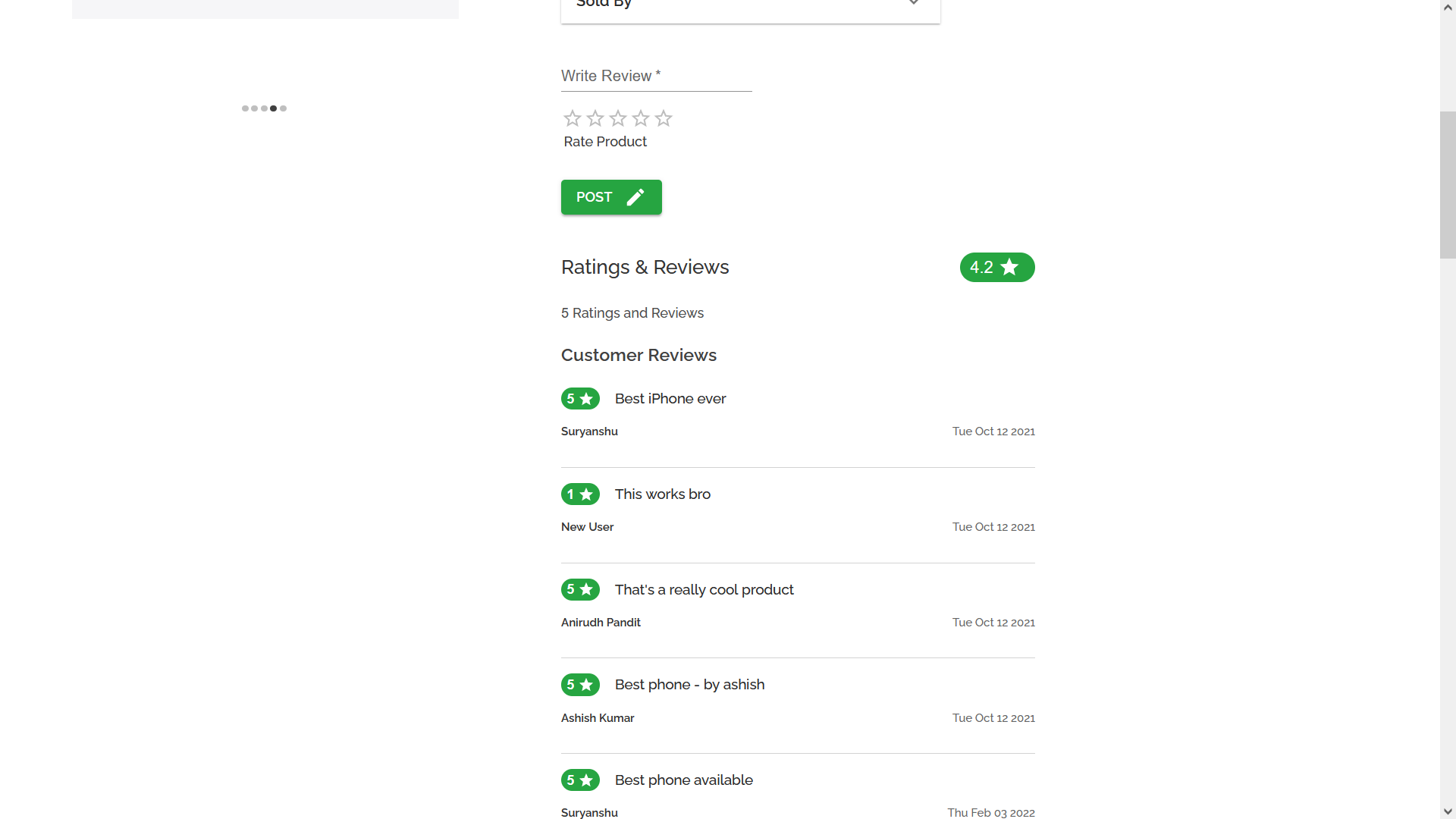
Task: Click the 5 star badge on Best iPhone ever
Action: pos(580,399)
